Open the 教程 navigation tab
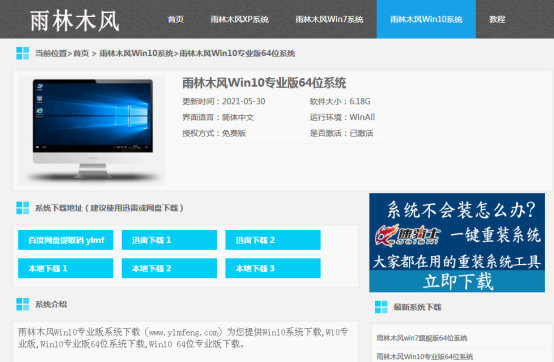Image resolution: width=554 pixels, height=362 pixels. 497,19
